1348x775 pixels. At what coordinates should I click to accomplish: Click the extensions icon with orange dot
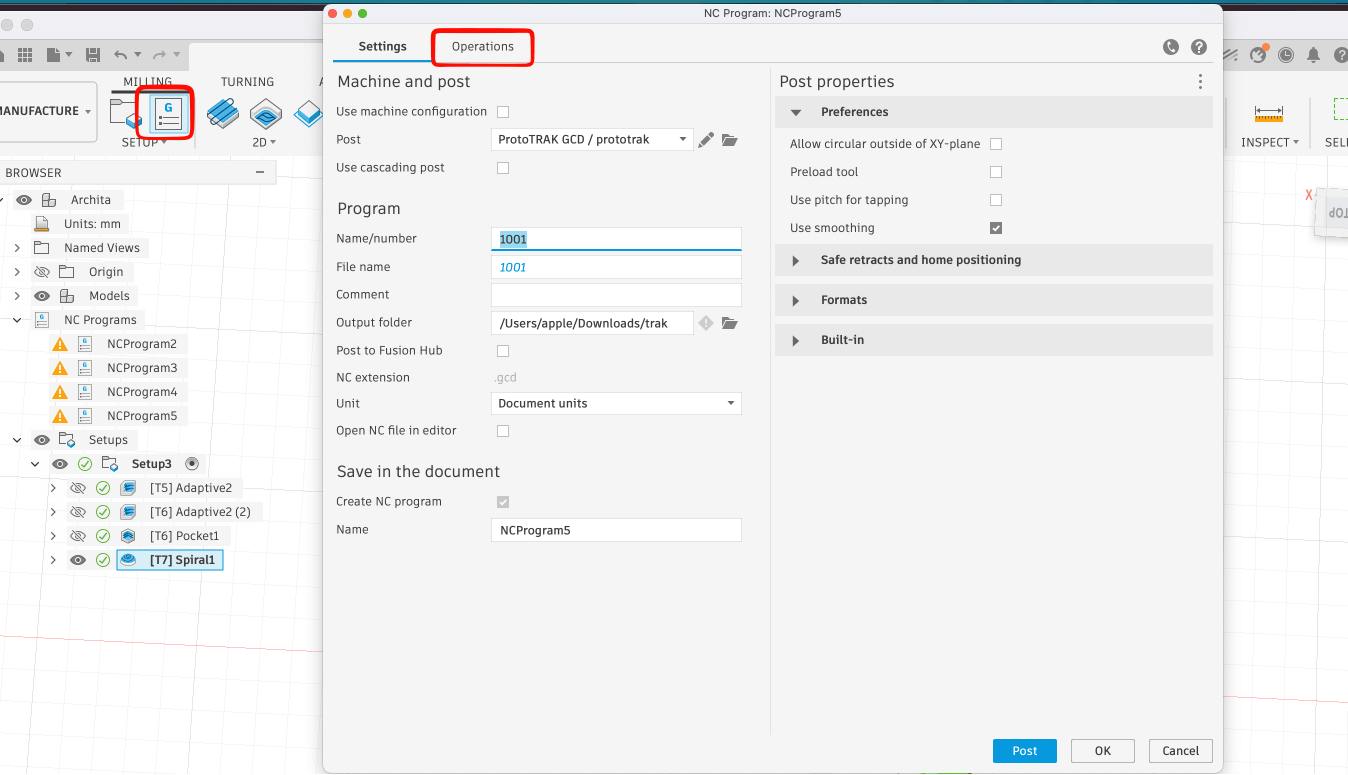pos(1260,54)
